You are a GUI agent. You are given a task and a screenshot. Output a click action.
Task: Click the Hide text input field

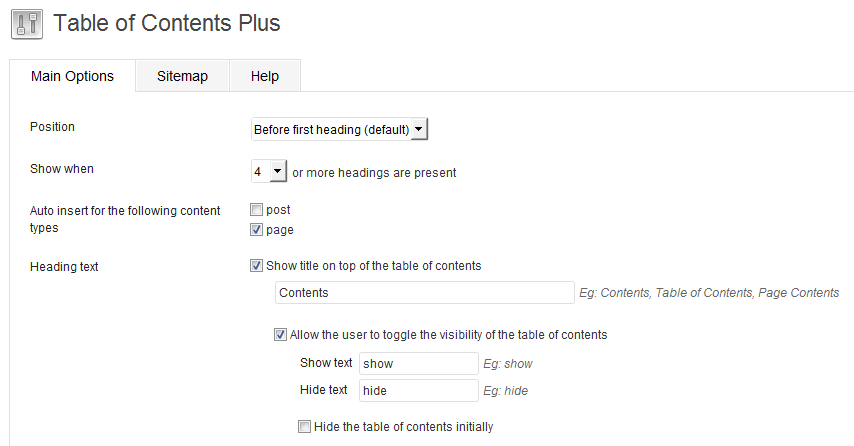[418, 391]
